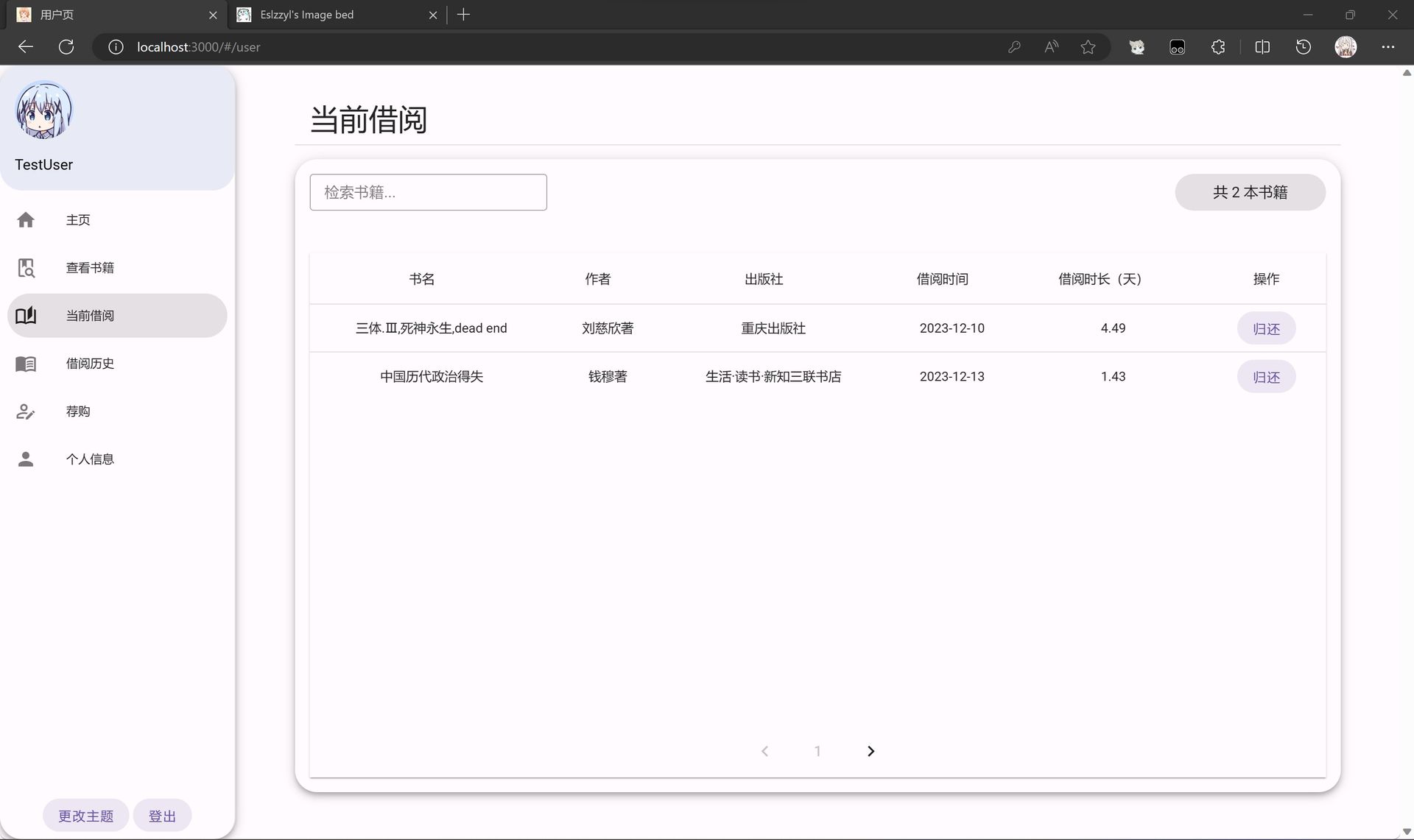Click the 借阅时长（天）column header
The height and width of the screenshot is (840, 1414).
tap(1100, 279)
